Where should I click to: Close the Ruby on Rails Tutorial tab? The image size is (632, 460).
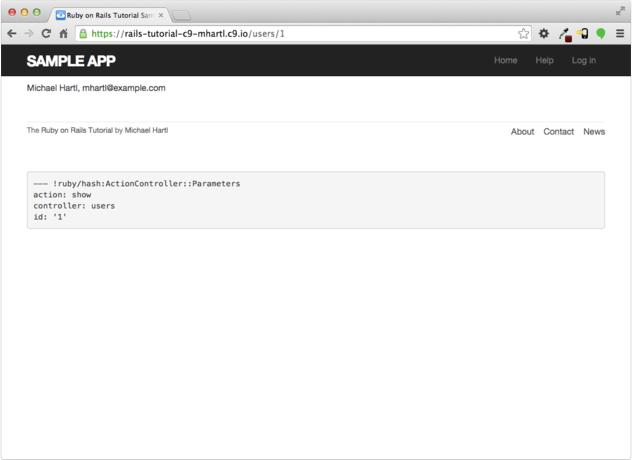pos(161,15)
